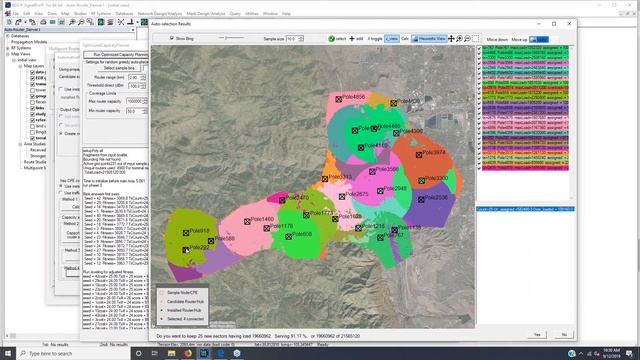Adjust the transparency slider beside Show Bing
This screenshot has height=360, width=640.
[x=231, y=38]
